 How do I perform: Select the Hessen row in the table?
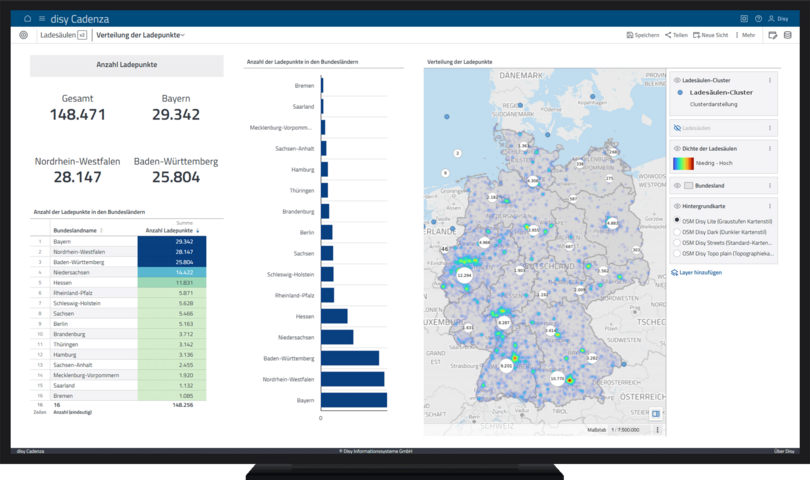[118, 283]
